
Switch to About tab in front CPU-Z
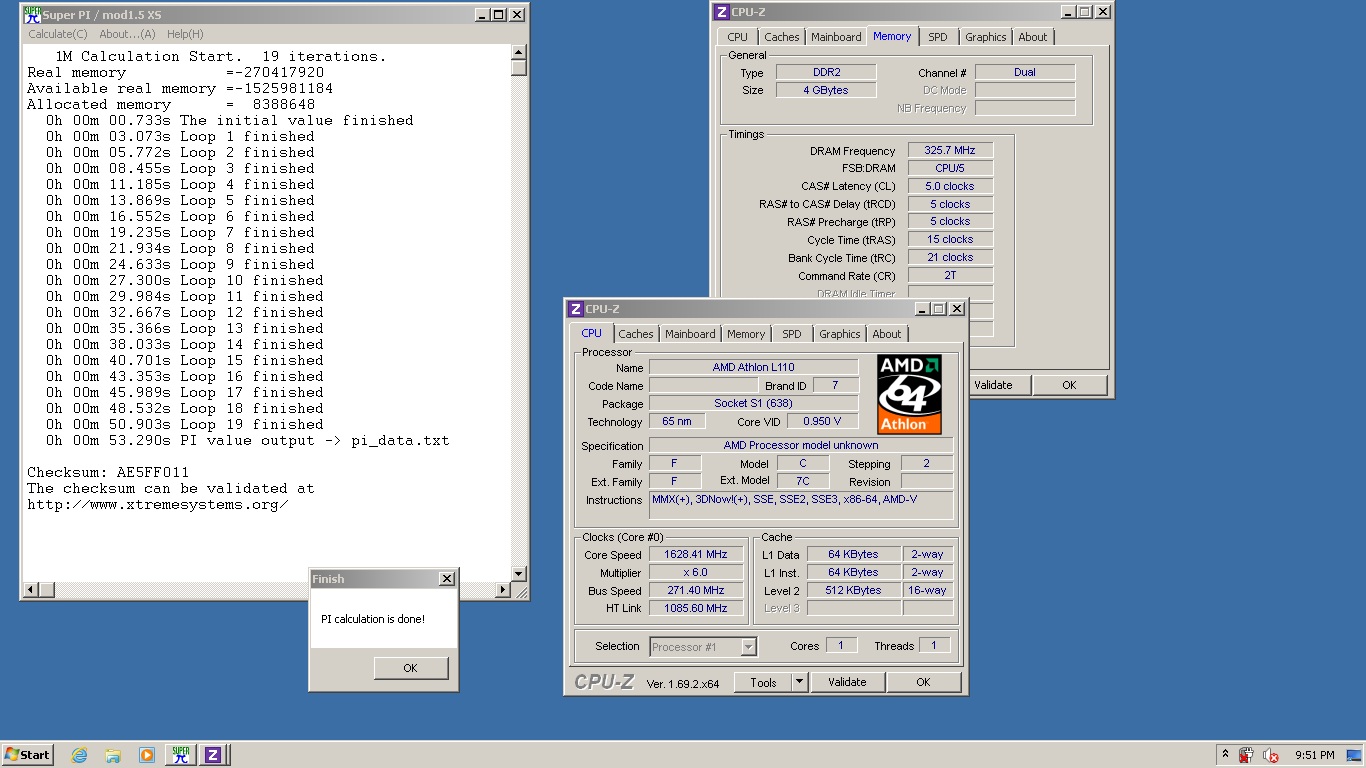886,334
